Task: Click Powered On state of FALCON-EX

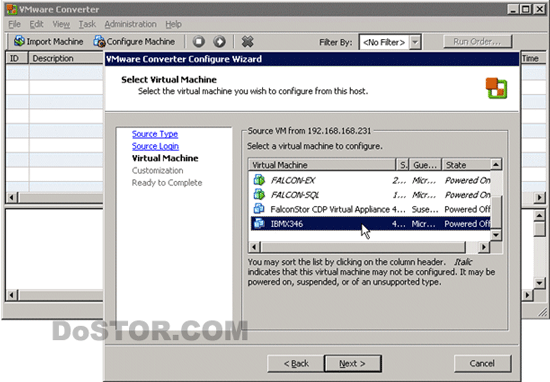Action: pos(467,180)
